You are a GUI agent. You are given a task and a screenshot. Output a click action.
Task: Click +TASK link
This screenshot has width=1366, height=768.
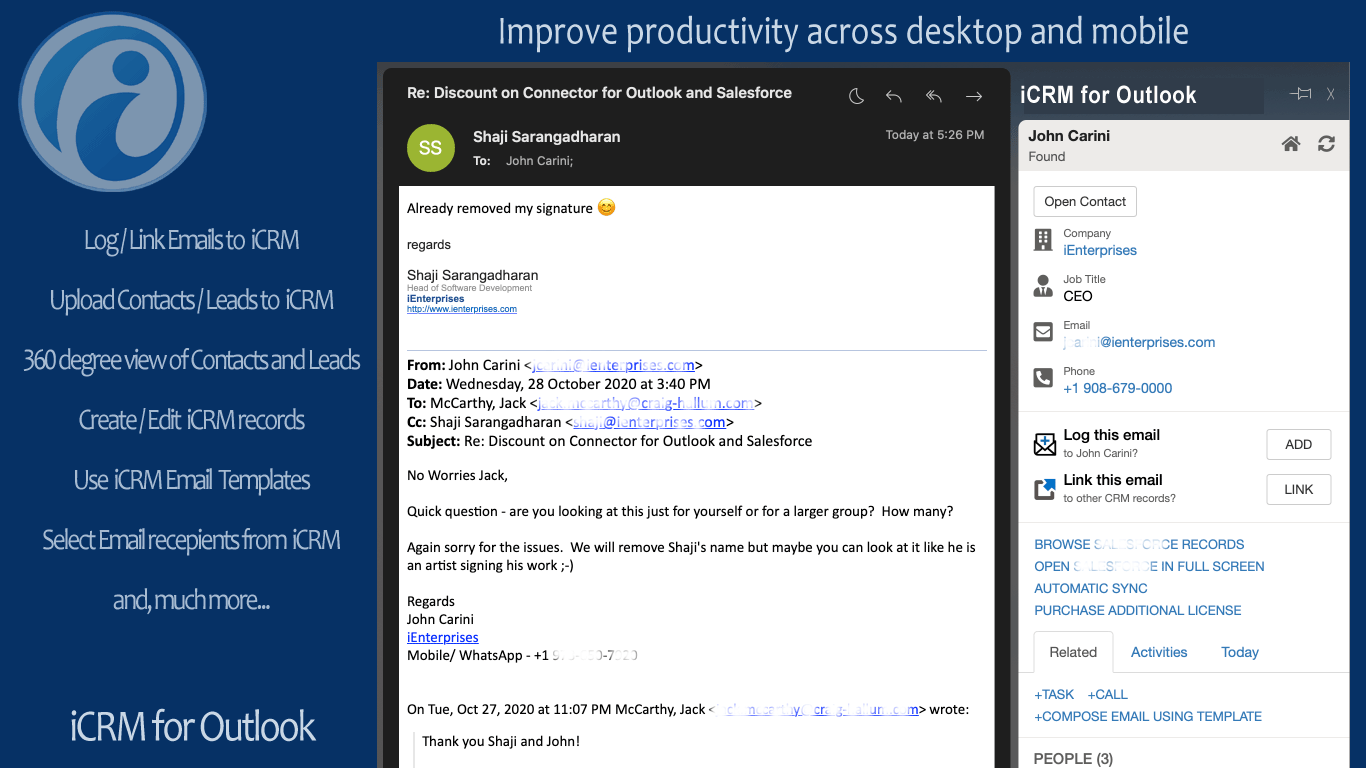click(1054, 694)
